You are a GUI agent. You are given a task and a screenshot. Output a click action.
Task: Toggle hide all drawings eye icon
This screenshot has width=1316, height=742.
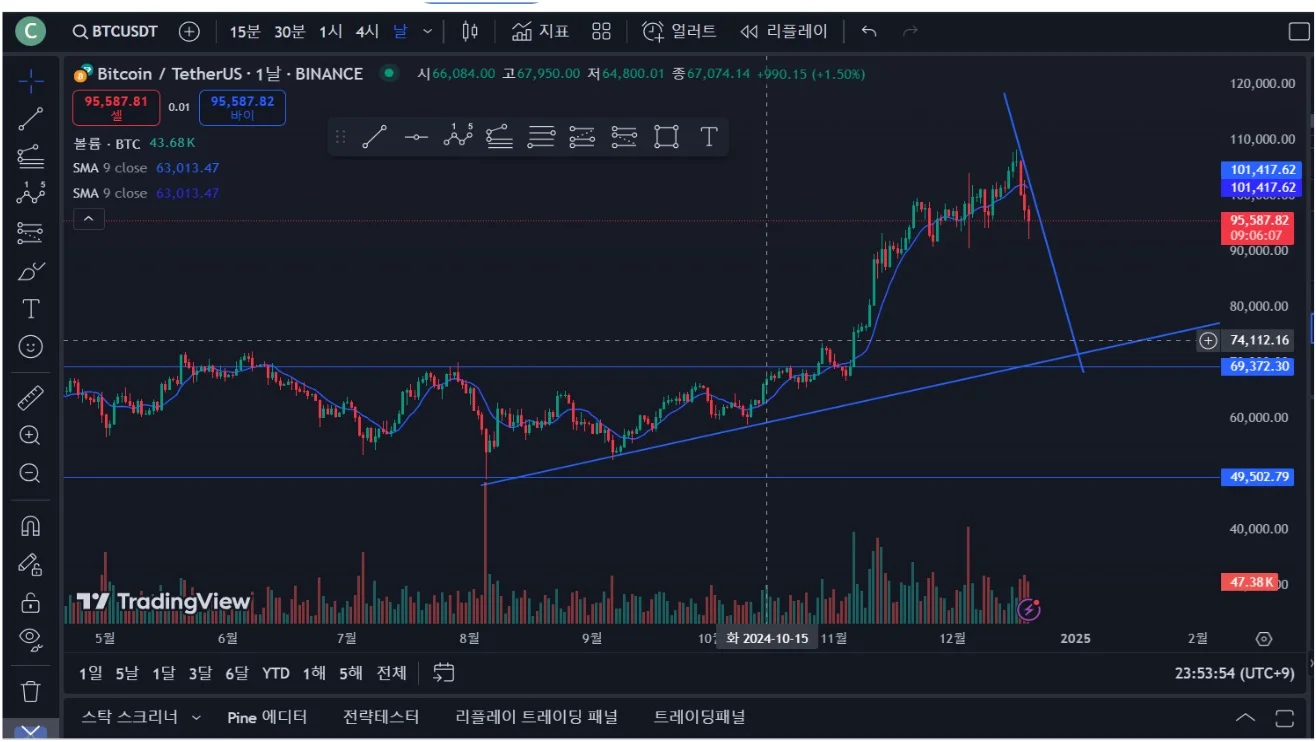tap(31, 640)
